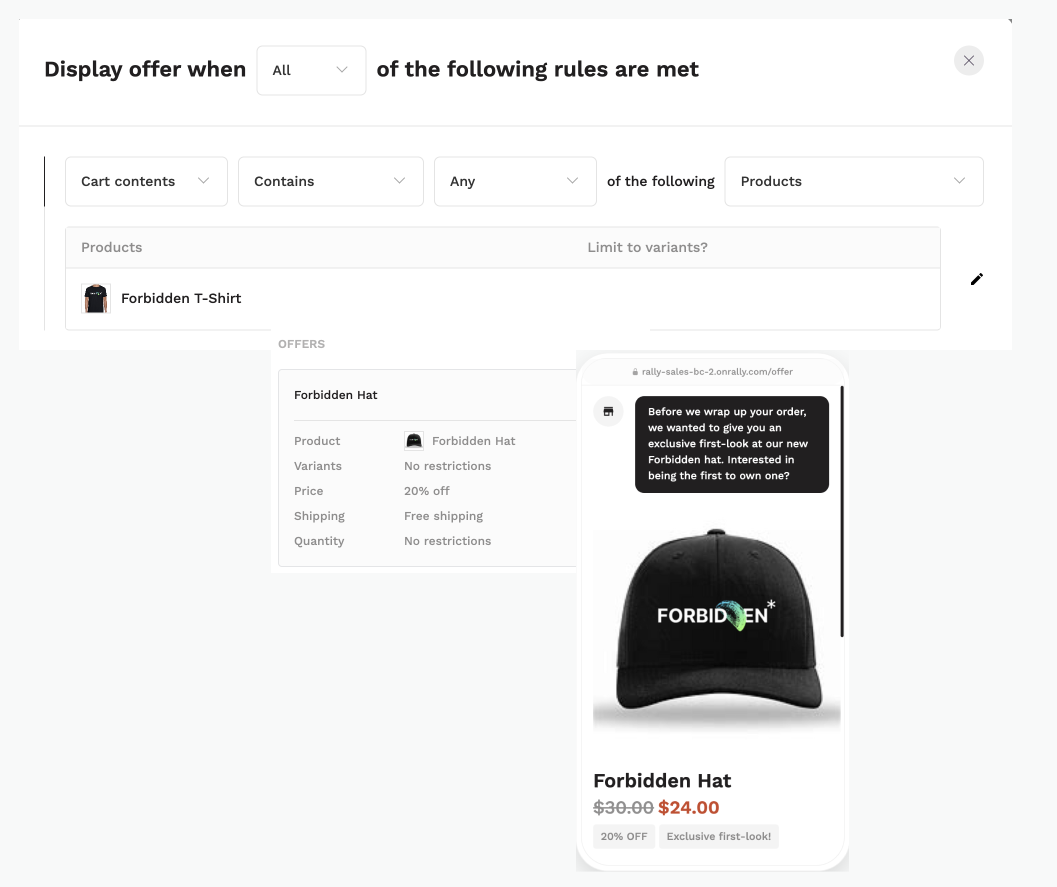Screen dimensions: 1057x887
Task: Click the Exclusive first-look! badge
Action: coord(719,836)
